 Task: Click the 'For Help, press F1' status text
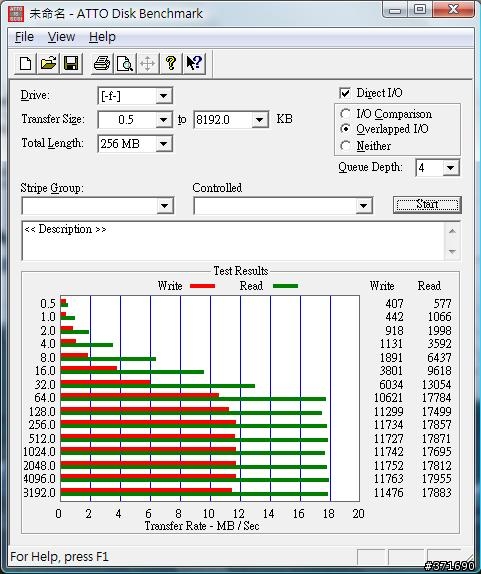click(59, 557)
